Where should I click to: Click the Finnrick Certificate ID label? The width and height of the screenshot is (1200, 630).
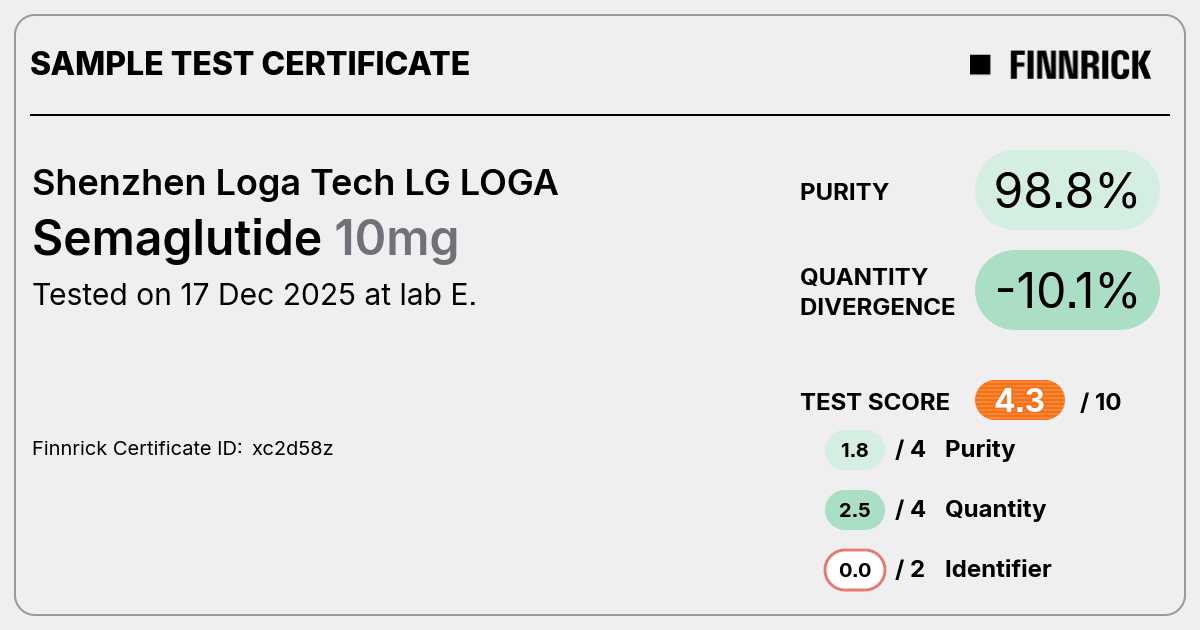coord(138,448)
